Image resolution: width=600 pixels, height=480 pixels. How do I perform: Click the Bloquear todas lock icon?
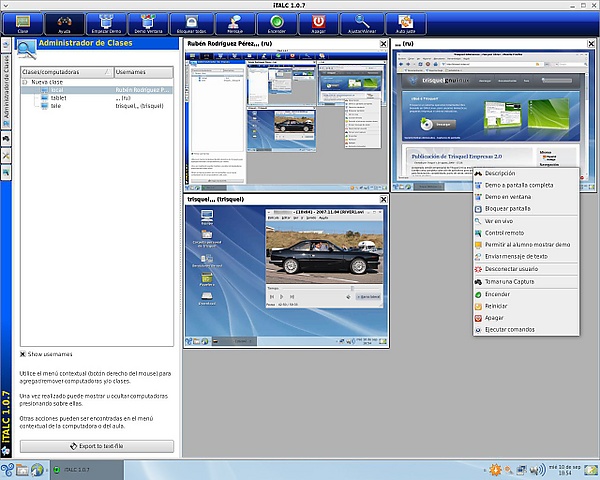[189, 21]
